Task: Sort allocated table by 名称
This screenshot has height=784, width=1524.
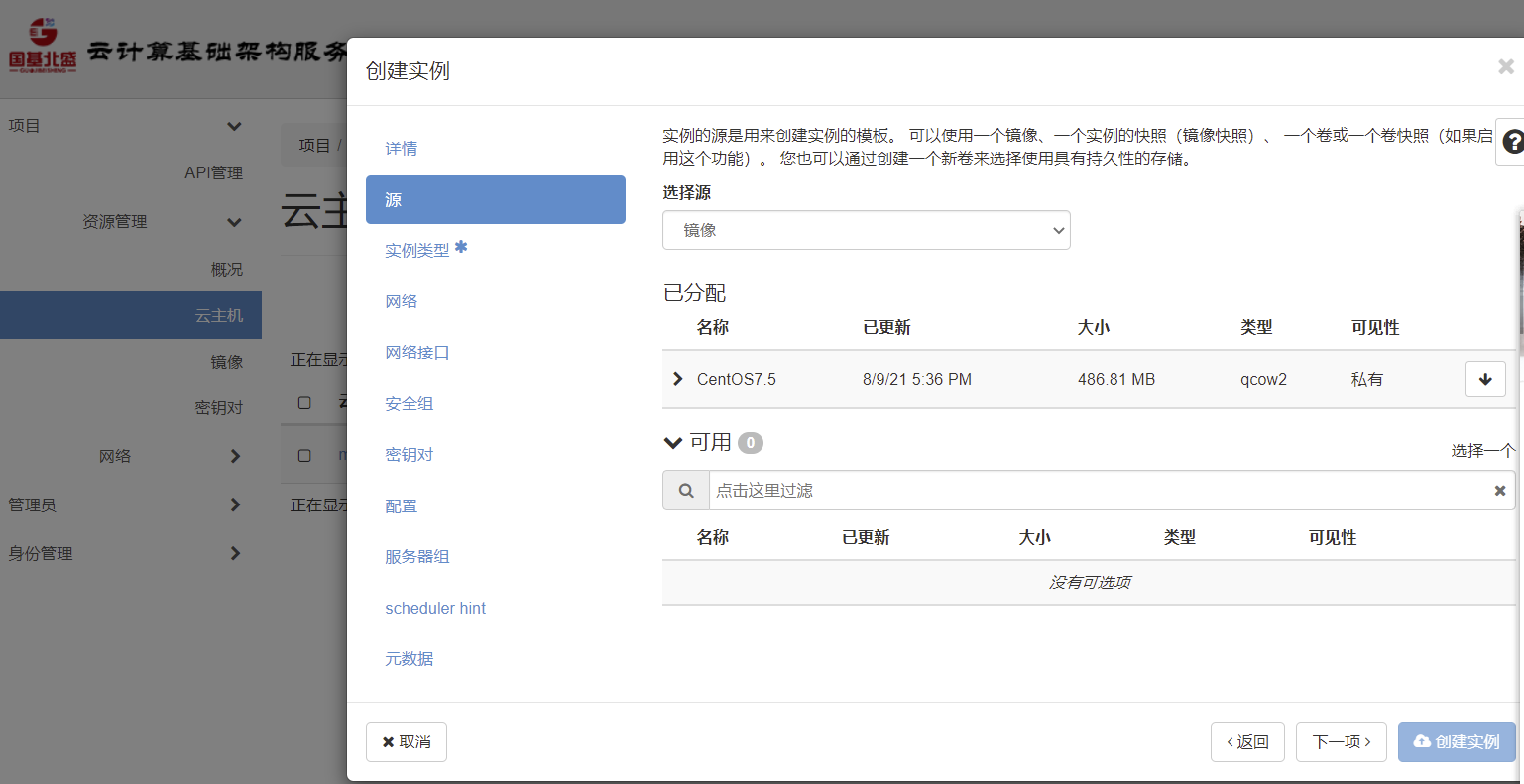Action: 713,327
